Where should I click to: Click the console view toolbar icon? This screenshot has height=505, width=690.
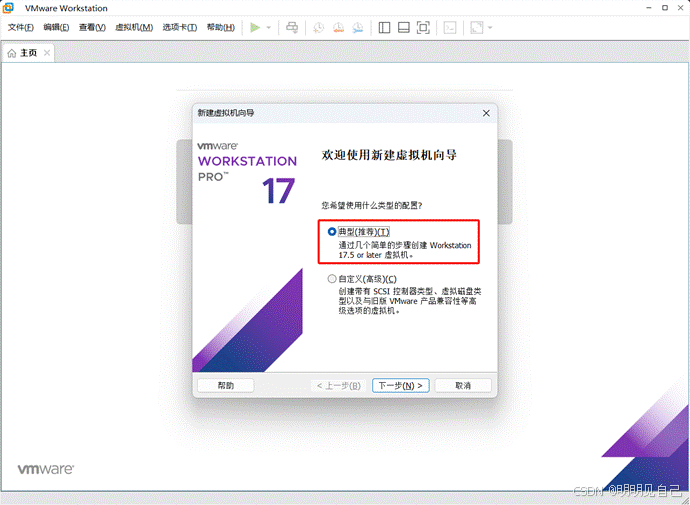point(450,28)
